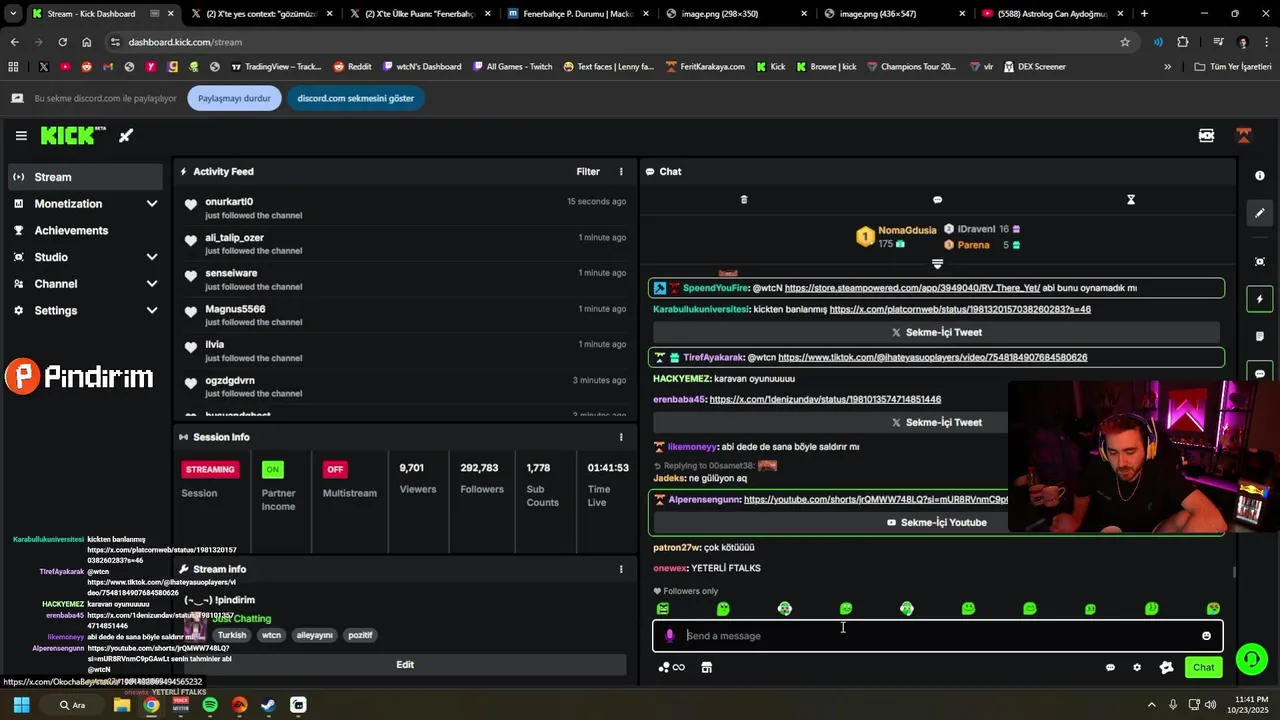
Task: Open Steam from the taskbar
Action: tap(268, 705)
